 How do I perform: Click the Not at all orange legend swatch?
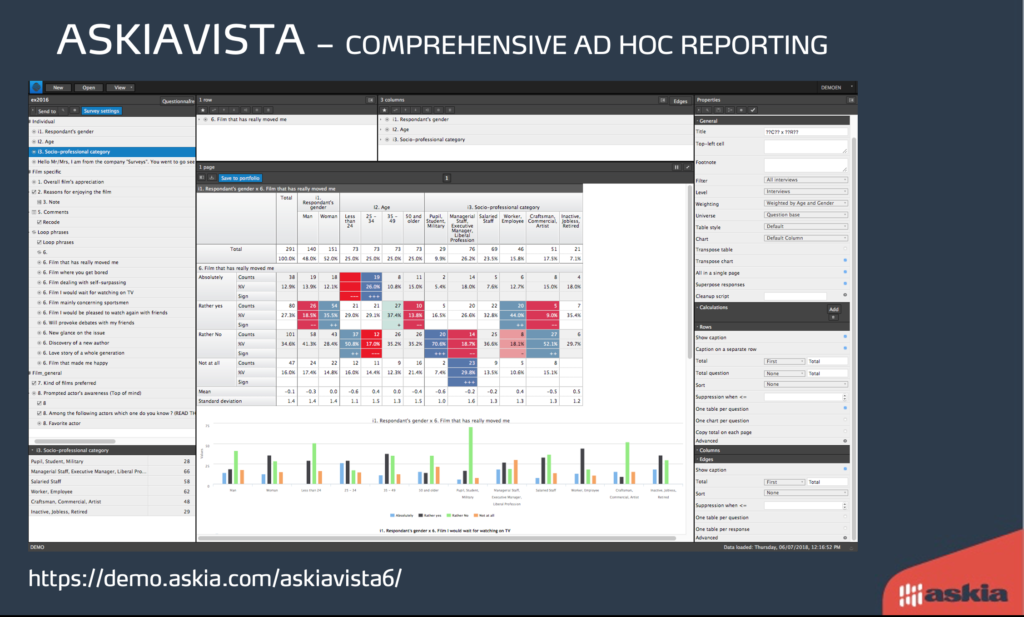click(x=476, y=516)
